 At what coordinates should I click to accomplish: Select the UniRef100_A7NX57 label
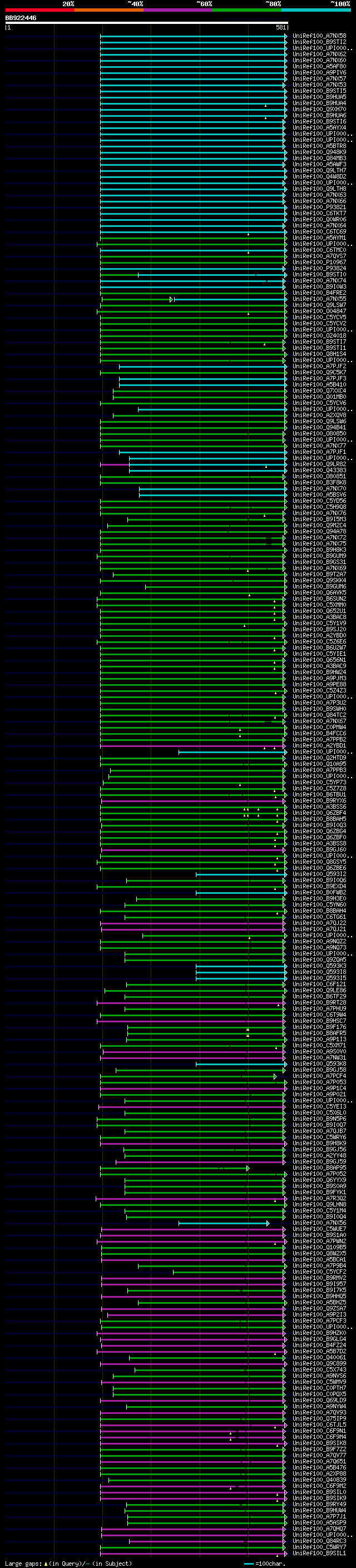coord(319,78)
